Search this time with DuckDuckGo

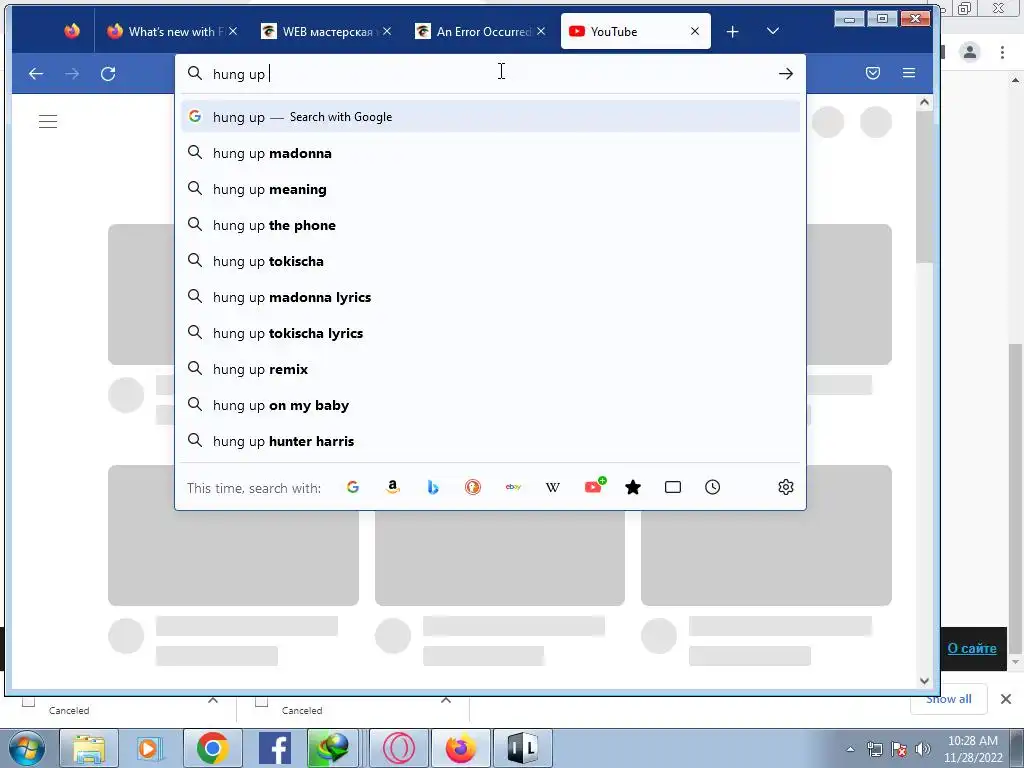tap(473, 487)
